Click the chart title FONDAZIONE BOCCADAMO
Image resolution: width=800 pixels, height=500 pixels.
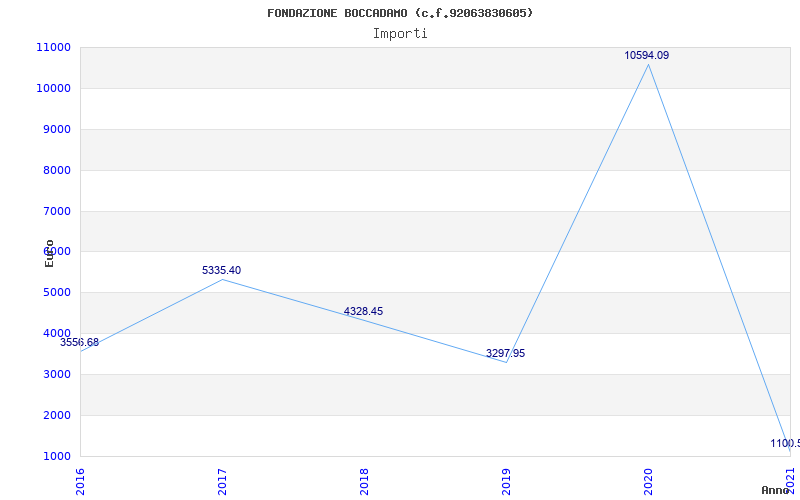coord(400,13)
